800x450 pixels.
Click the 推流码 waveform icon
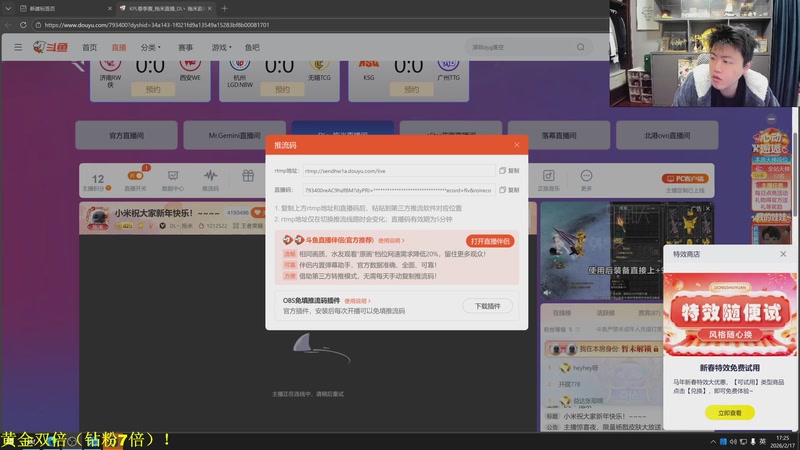tap(210, 180)
